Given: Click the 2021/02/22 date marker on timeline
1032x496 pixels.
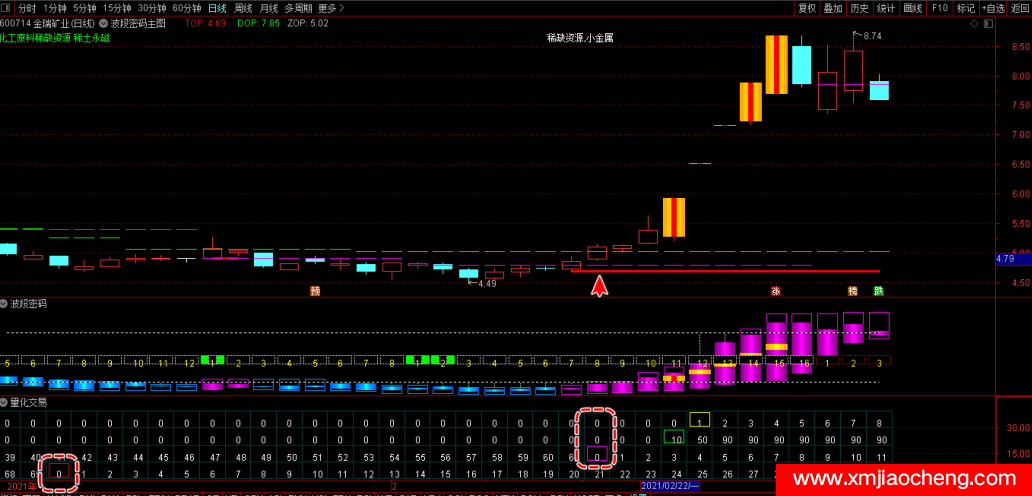Looking at the screenshot, I should (x=664, y=486).
